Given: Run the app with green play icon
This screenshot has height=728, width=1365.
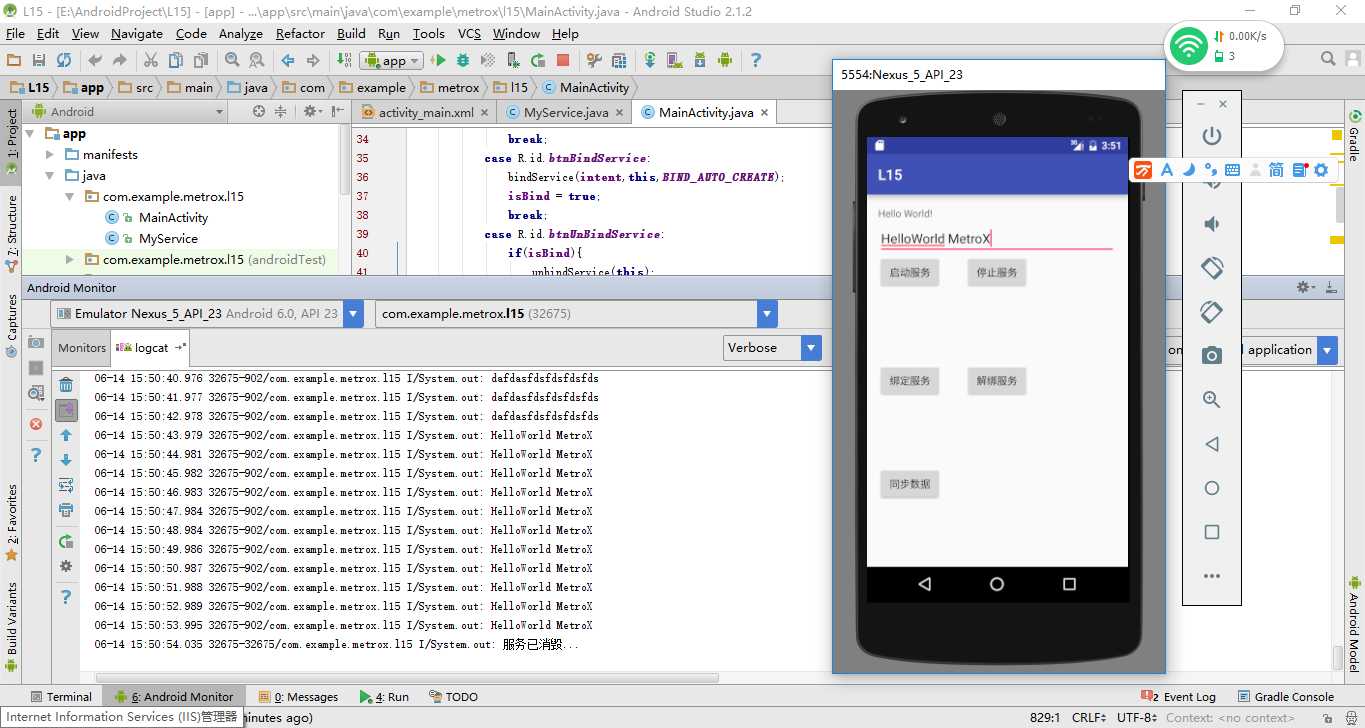Looking at the screenshot, I should coord(437,60).
